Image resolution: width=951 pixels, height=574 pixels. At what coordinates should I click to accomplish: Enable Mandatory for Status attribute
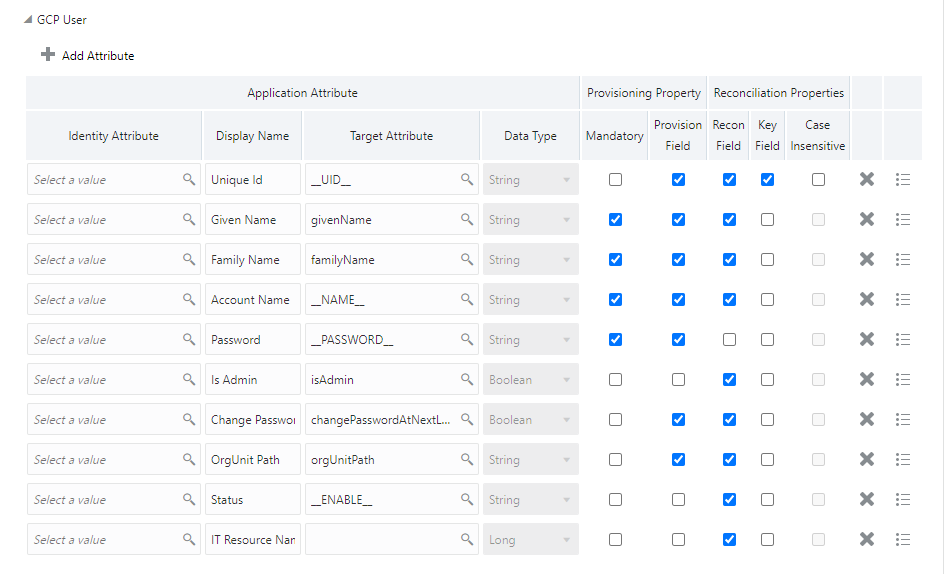point(616,500)
